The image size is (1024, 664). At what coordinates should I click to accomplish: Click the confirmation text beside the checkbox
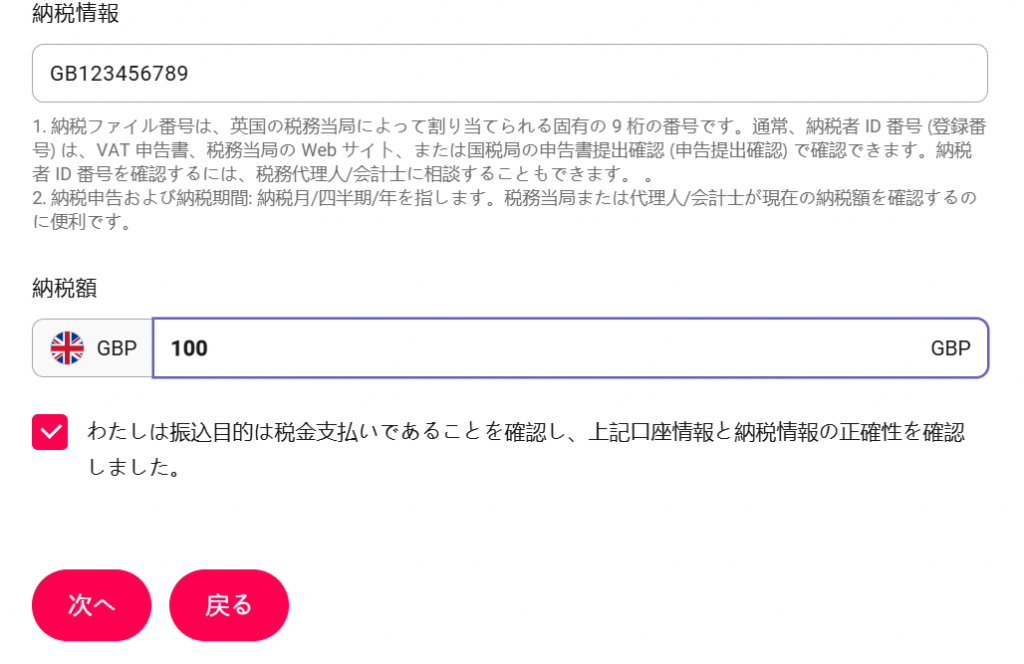coord(526,449)
